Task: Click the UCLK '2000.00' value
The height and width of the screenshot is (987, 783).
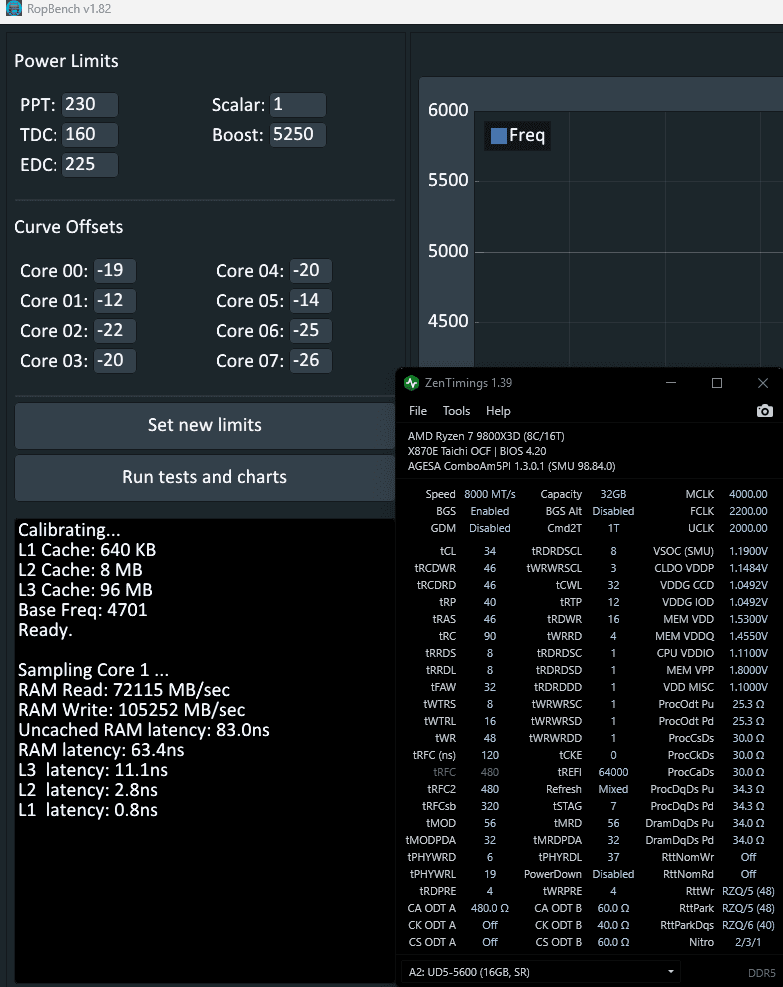Action: [748, 529]
